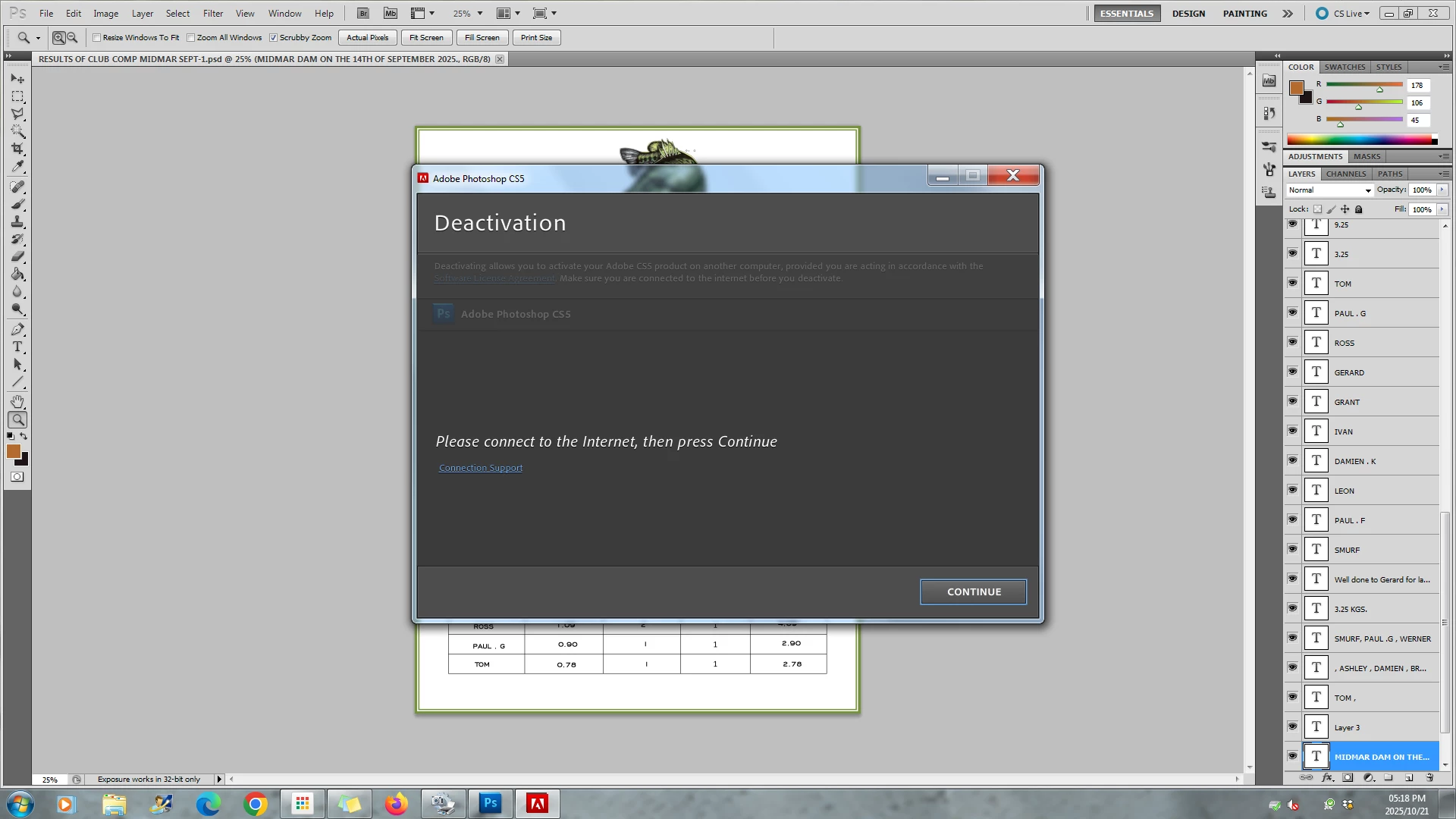Open the Opacity 100% slider arrow
The image size is (1456, 819).
(1442, 190)
